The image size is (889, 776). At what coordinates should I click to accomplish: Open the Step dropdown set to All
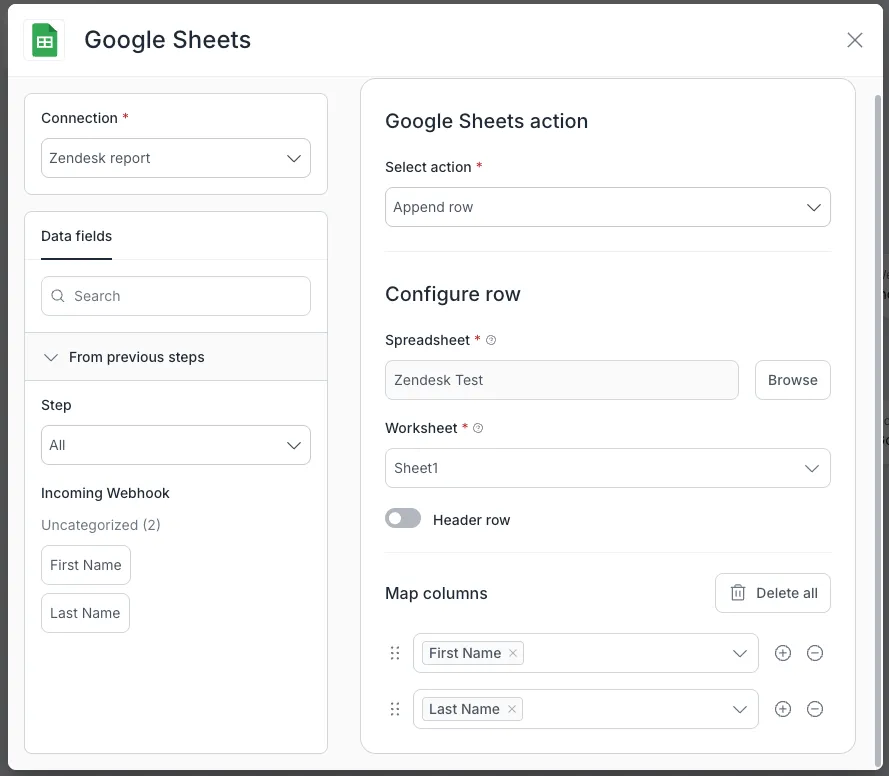(176, 445)
